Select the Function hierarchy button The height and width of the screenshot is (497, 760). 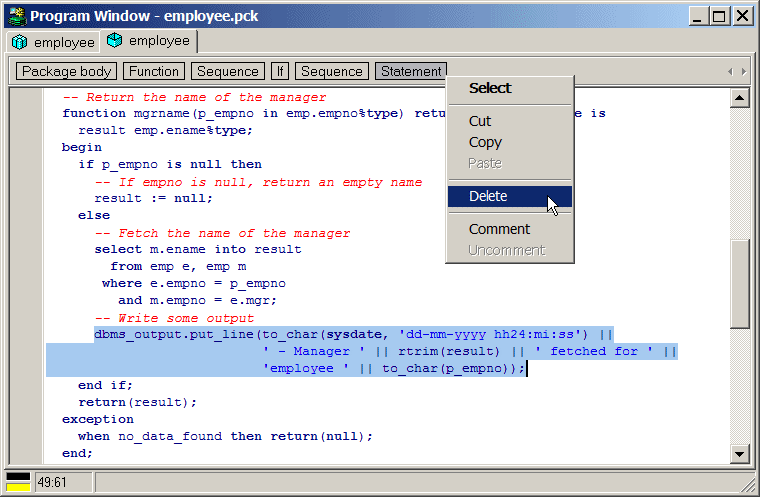154,71
